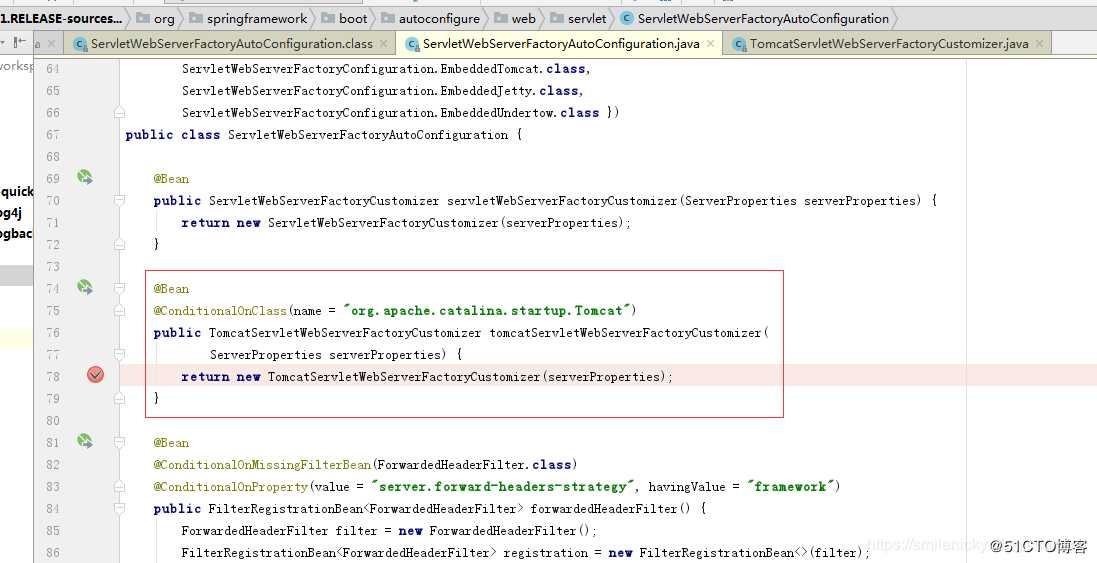Click the ServletWebServerFactoryAutoConfiguration breadcrumb label
This screenshot has width=1097, height=563.
pos(763,19)
